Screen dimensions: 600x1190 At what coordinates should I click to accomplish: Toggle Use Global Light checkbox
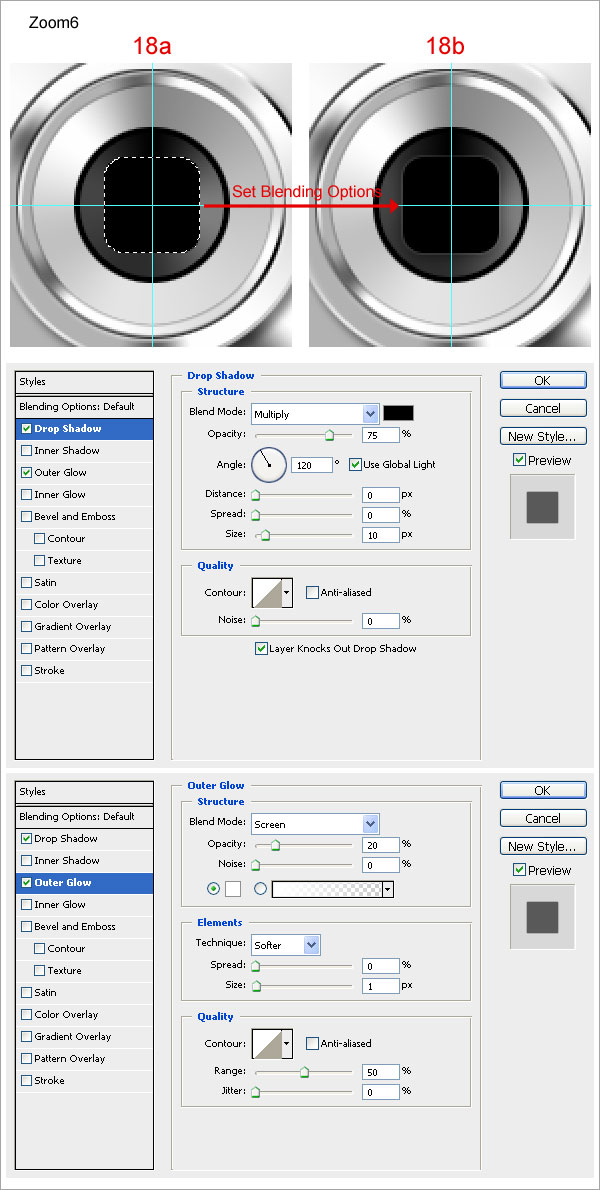click(x=355, y=464)
